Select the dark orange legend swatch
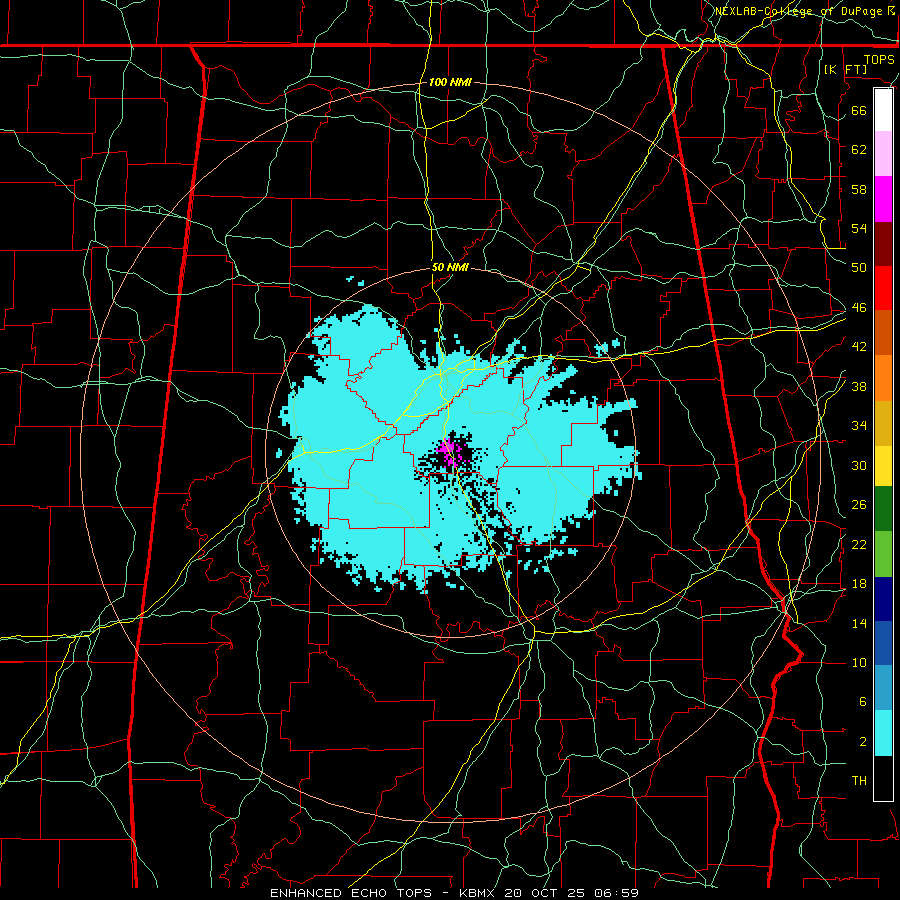900x900 pixels. (x=883, y=333)
